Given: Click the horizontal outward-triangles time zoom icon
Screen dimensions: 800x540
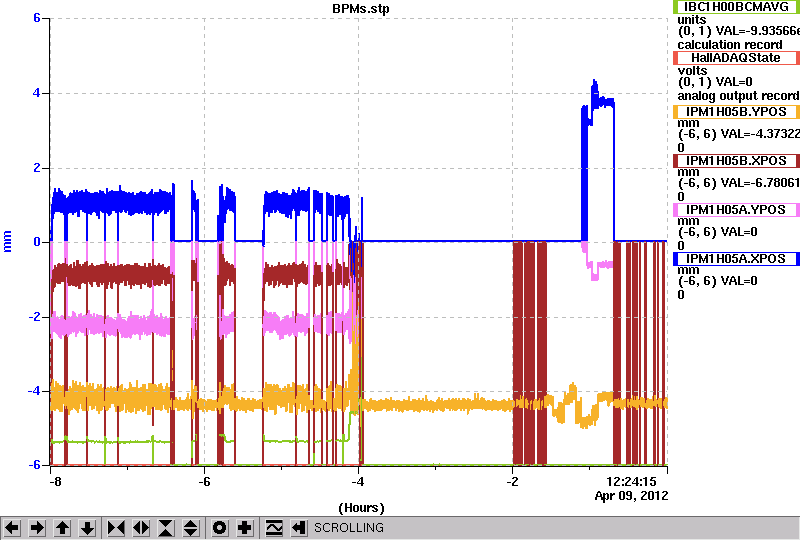Looking at the screenshot, I should tap(141, 528).
